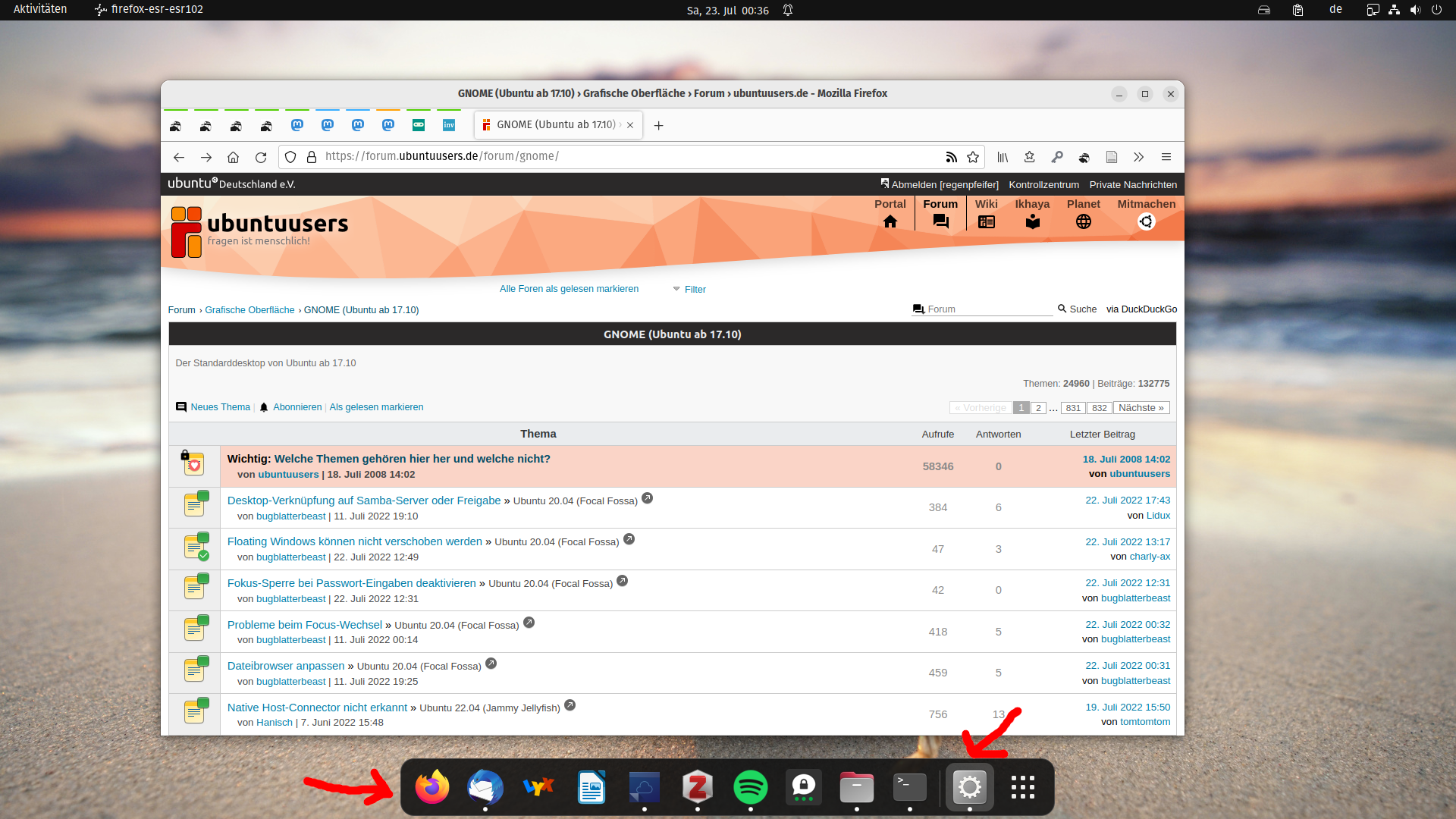Click the Firefox home button
1456x819 pixels.
pyautogui.click(x=233, y=157)
